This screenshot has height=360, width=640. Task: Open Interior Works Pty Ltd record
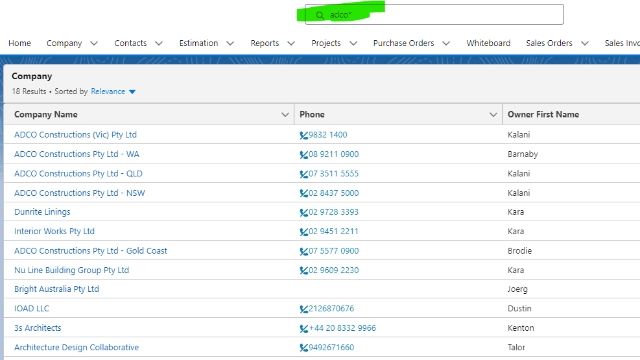tap(54, 231)
